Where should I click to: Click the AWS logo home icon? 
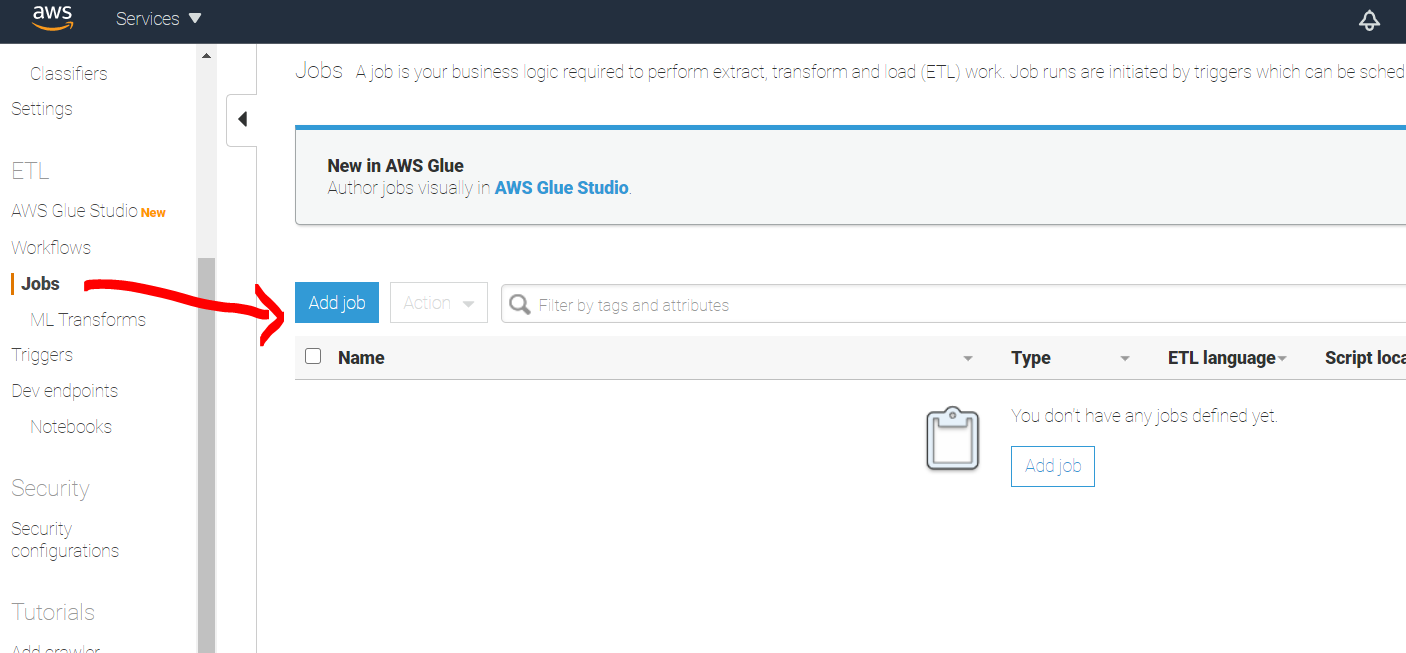coord(51,16)
